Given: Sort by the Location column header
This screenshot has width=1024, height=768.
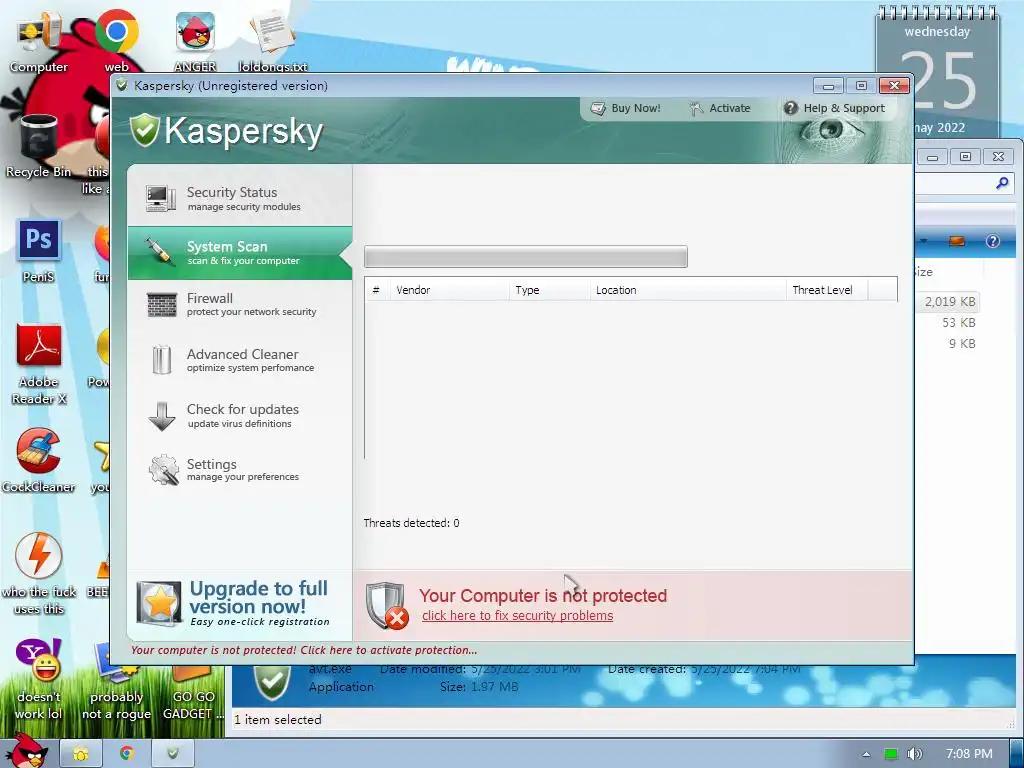Looking at the screenshot, I should coord(688,290).
